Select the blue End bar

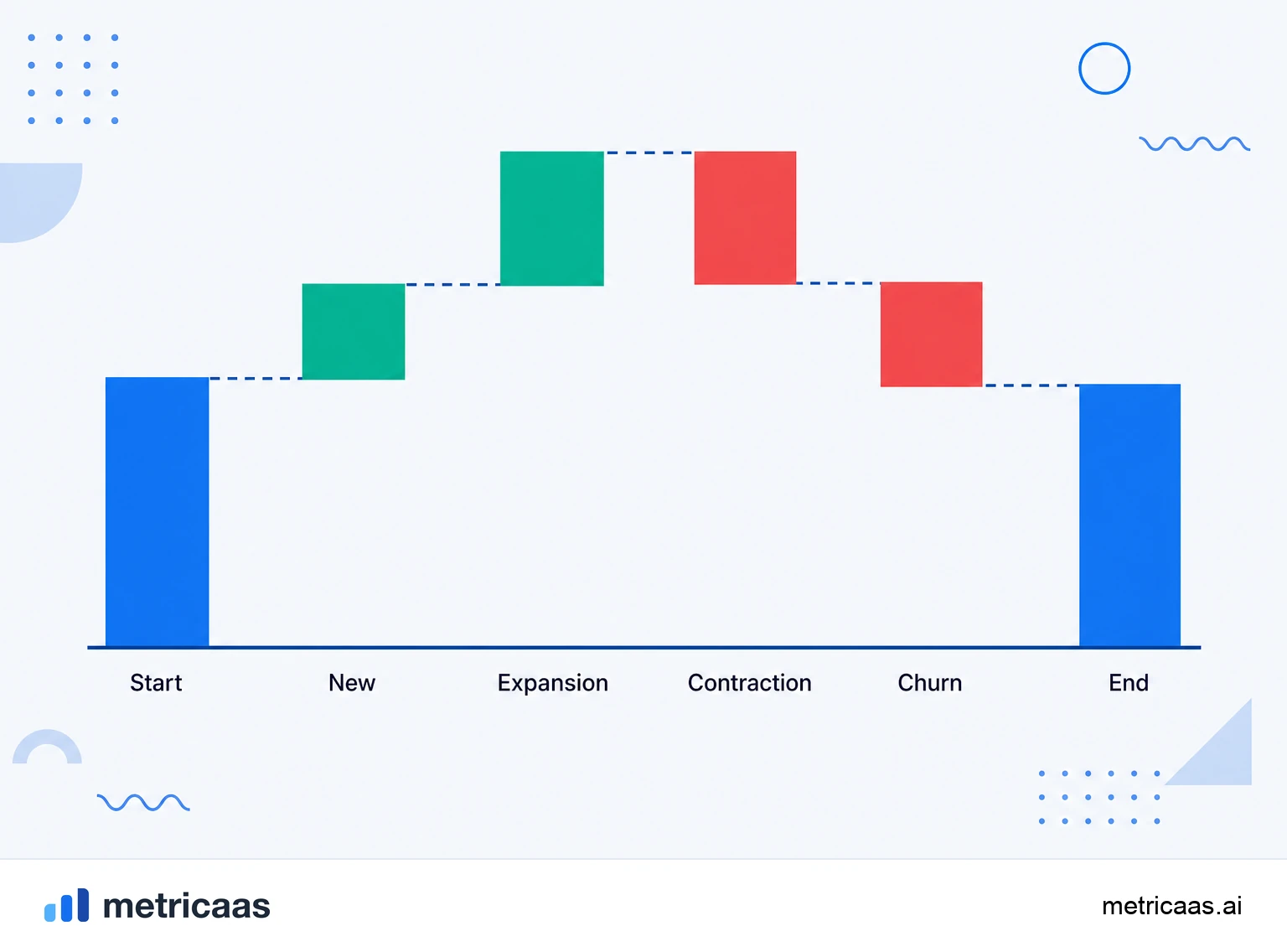click(1129, 515)
